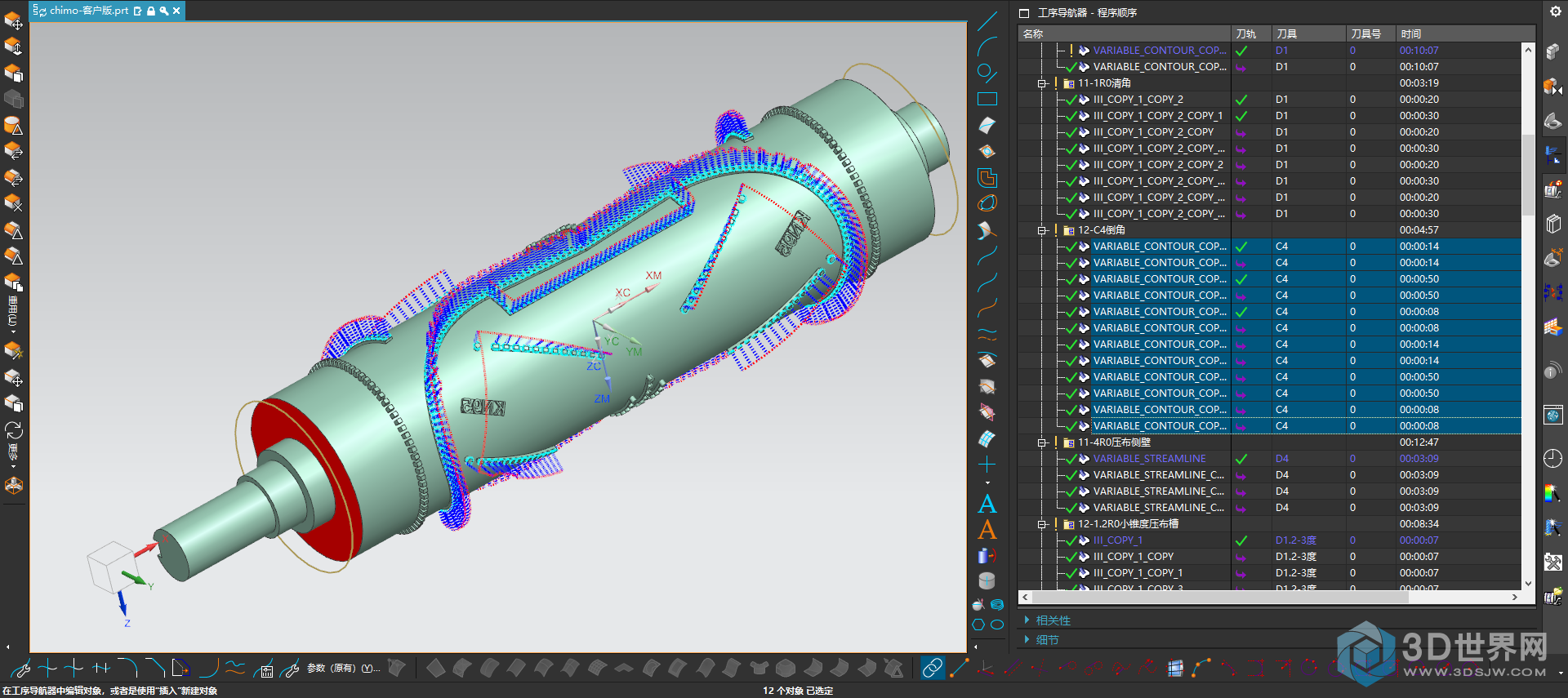This screenshot has width=1568, height=698.
Task: Expand the 细节 section
Action: 1027,640
